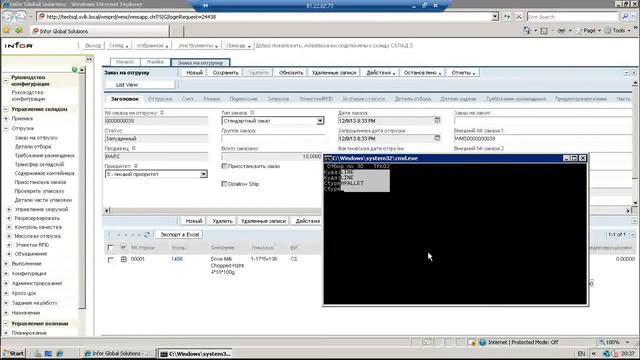Open IE Tools menu
640x360 pixels.
pos(619,31)
